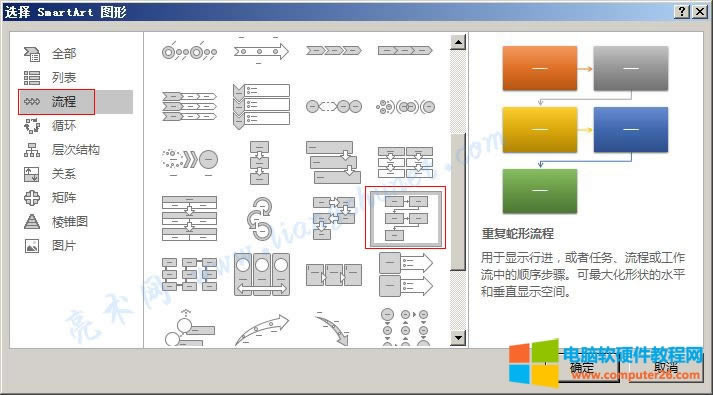Pick the repeating bending process layout thumbnail
This screenshot has height=395, width=713.
pyautogui.click(x=406, y=218)
